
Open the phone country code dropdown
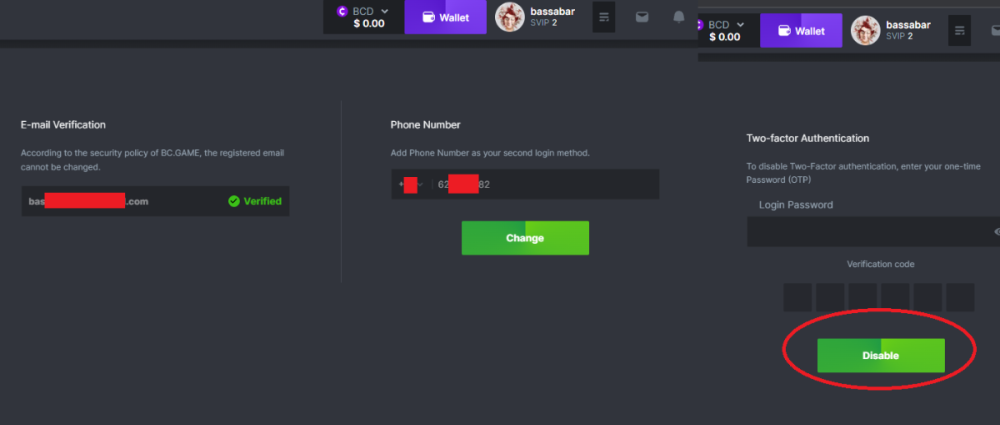[411, 184]
